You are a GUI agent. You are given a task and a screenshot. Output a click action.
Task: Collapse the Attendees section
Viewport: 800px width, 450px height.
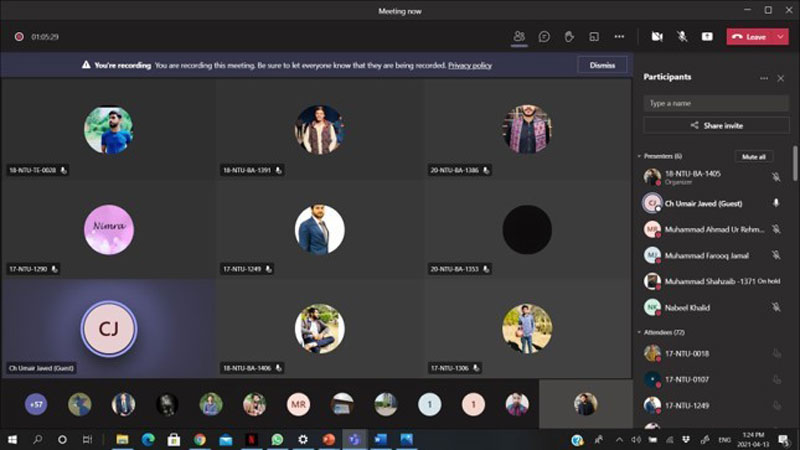coord(640,332)
